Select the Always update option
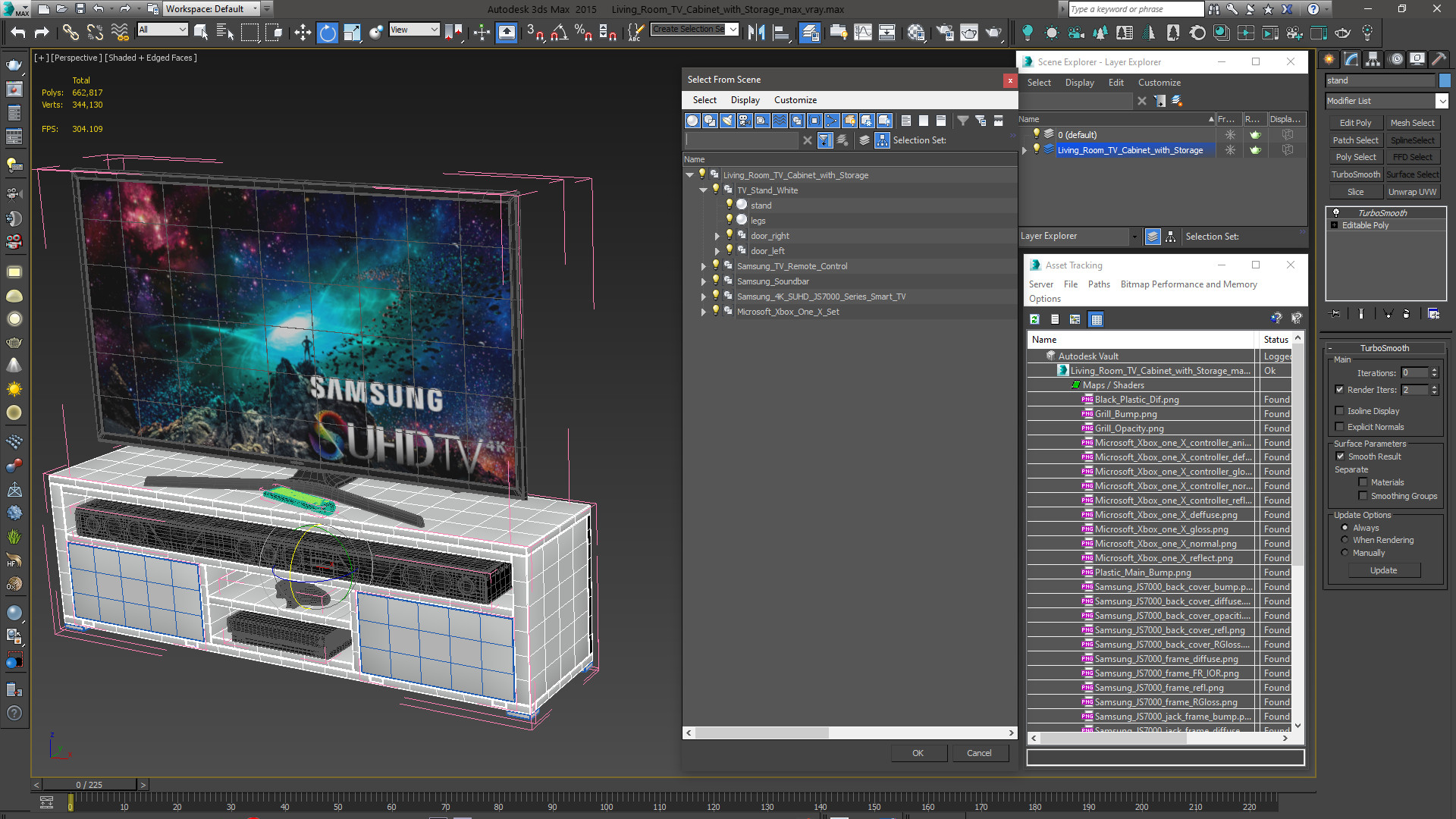 [1345, 528]
